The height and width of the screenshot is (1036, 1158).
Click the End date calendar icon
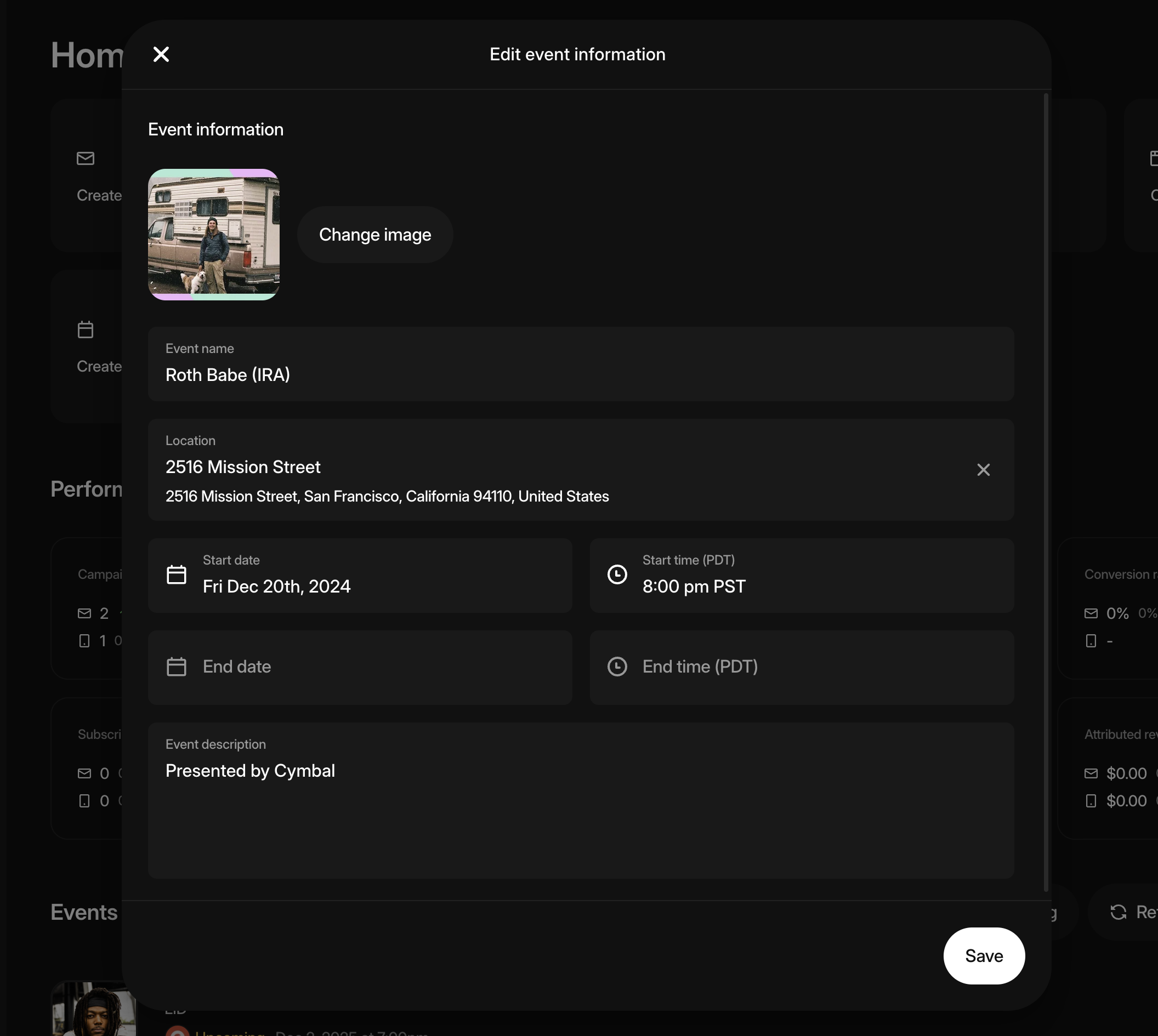[177, 667]
